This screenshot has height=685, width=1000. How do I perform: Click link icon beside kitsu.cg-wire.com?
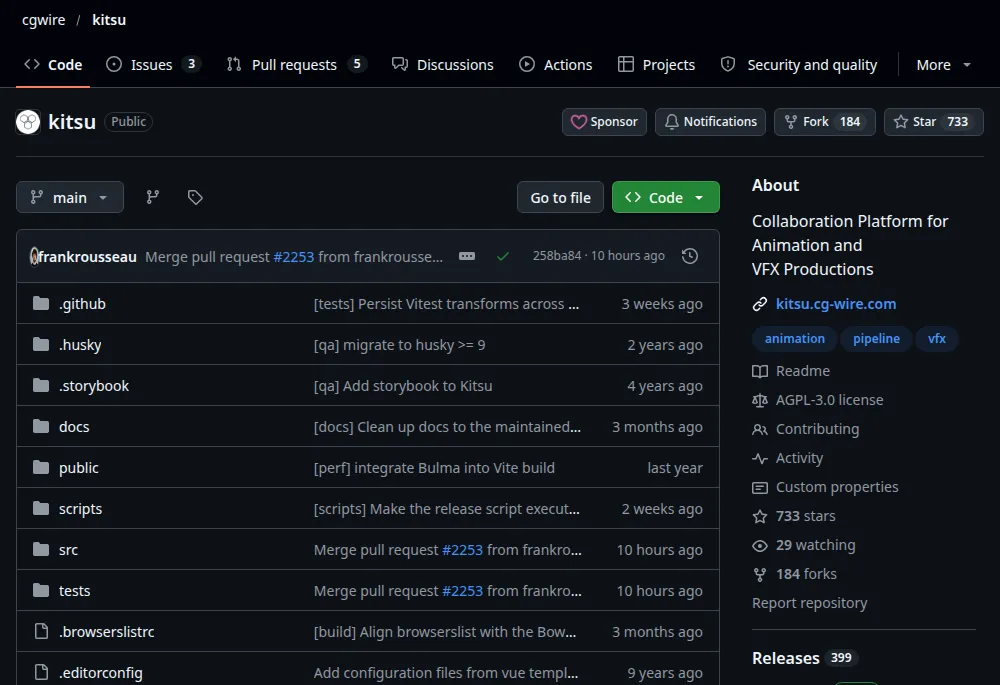pos(760,304)
